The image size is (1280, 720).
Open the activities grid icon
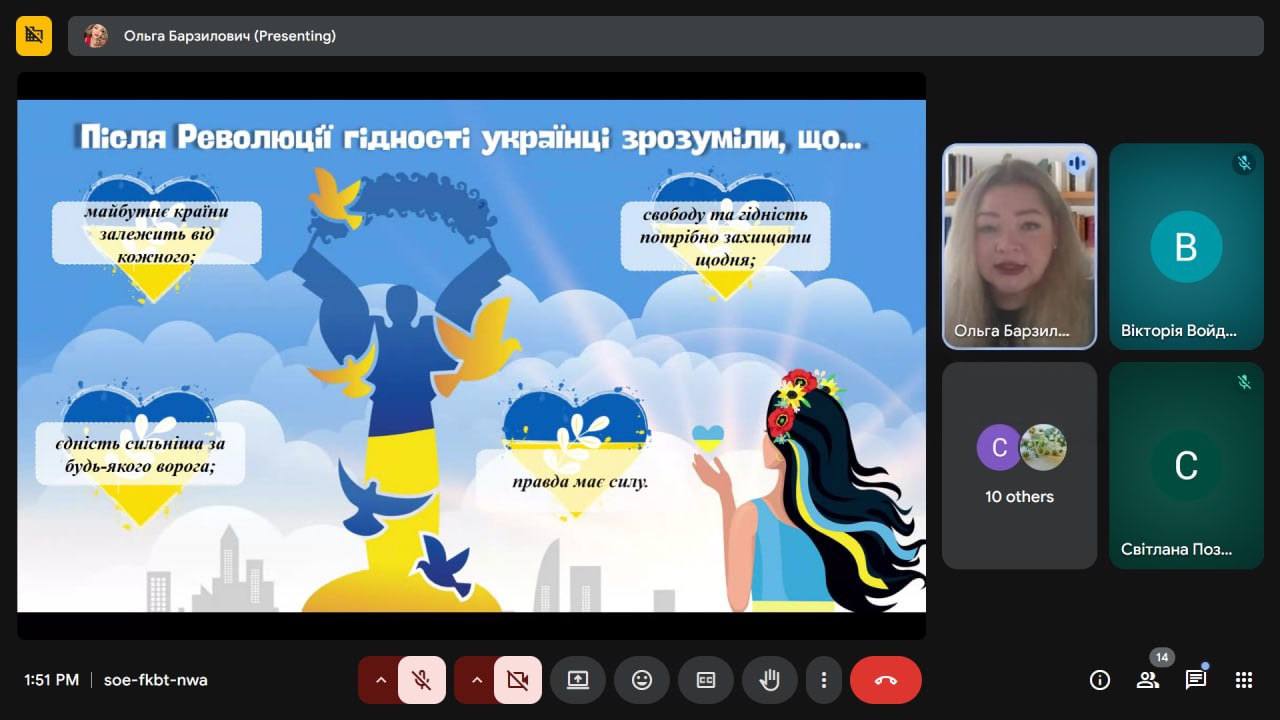tap(1244, 680)
